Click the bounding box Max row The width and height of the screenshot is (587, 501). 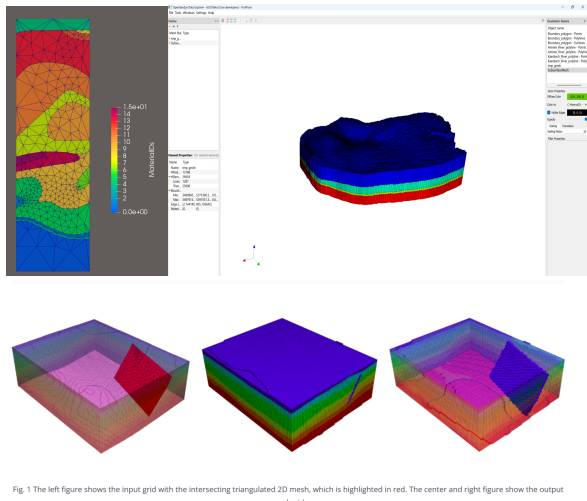[x=194, y=200]
